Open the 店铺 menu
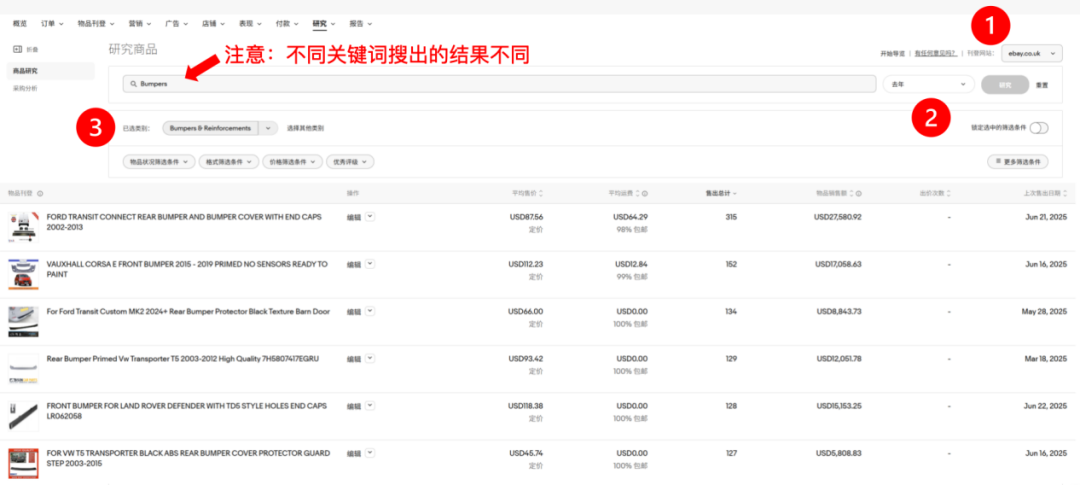Image resolution: width=1080 pixels, height=485 pixels. click(213, 23)
